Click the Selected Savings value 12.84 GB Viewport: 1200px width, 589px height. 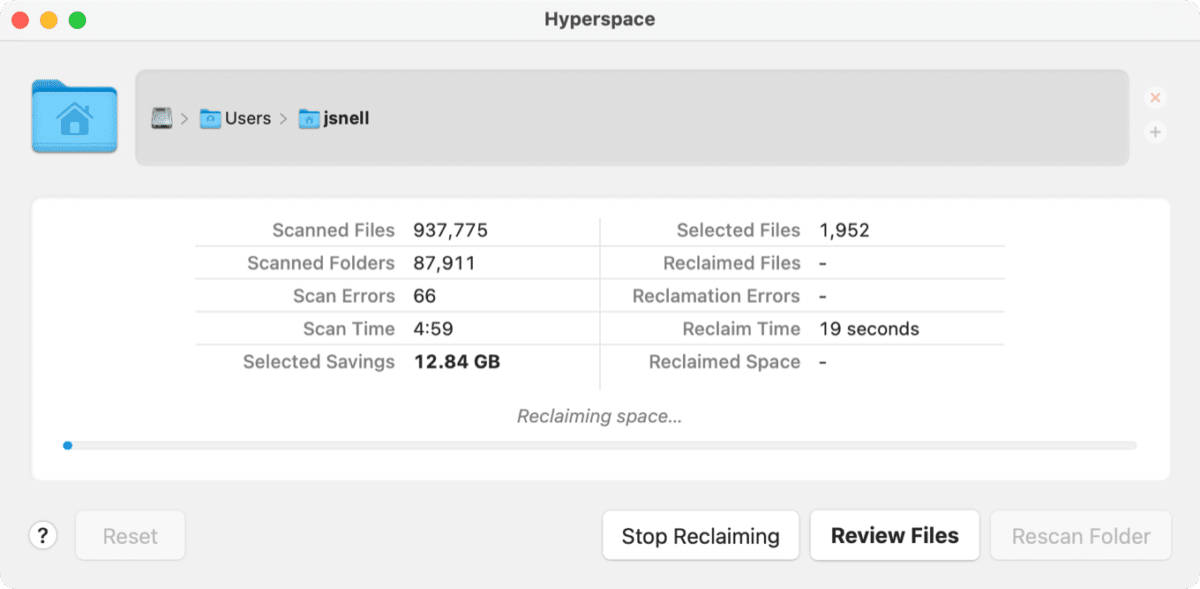[457, 363]
